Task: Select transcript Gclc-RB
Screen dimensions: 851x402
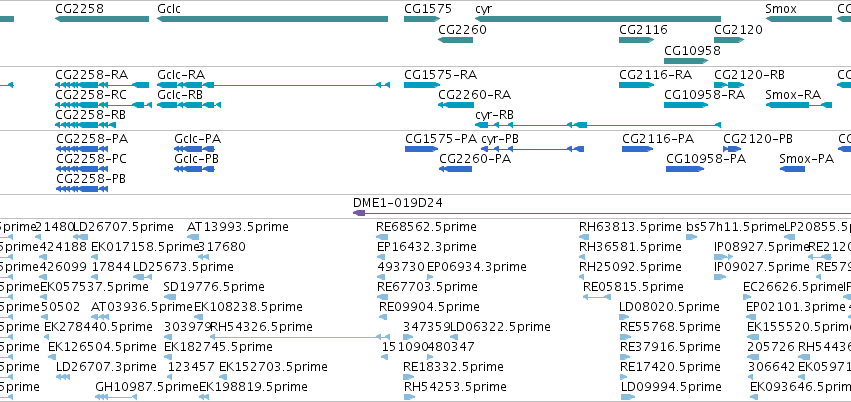Action: pos(180,95)
